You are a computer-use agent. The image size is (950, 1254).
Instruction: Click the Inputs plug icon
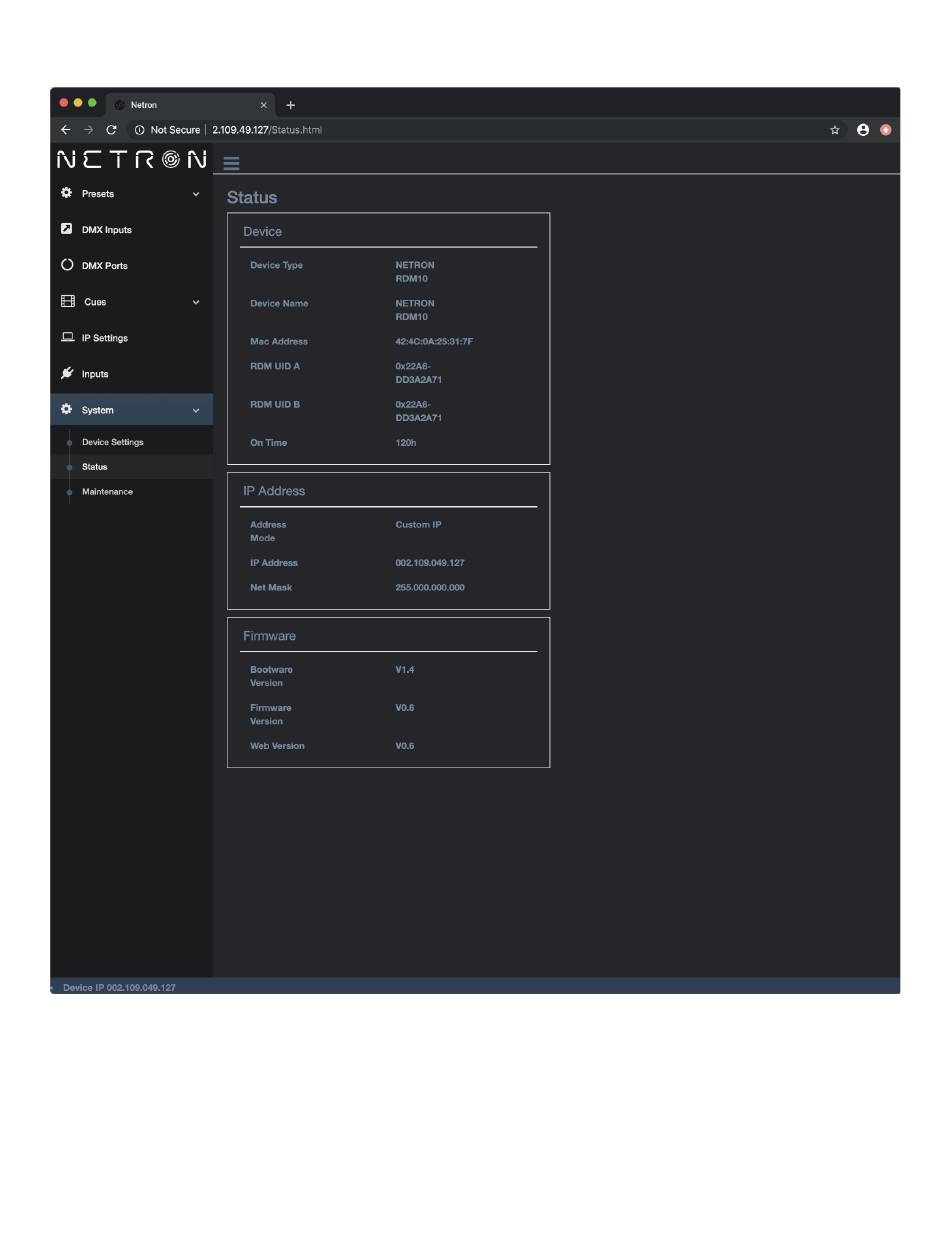pos(67,373)
